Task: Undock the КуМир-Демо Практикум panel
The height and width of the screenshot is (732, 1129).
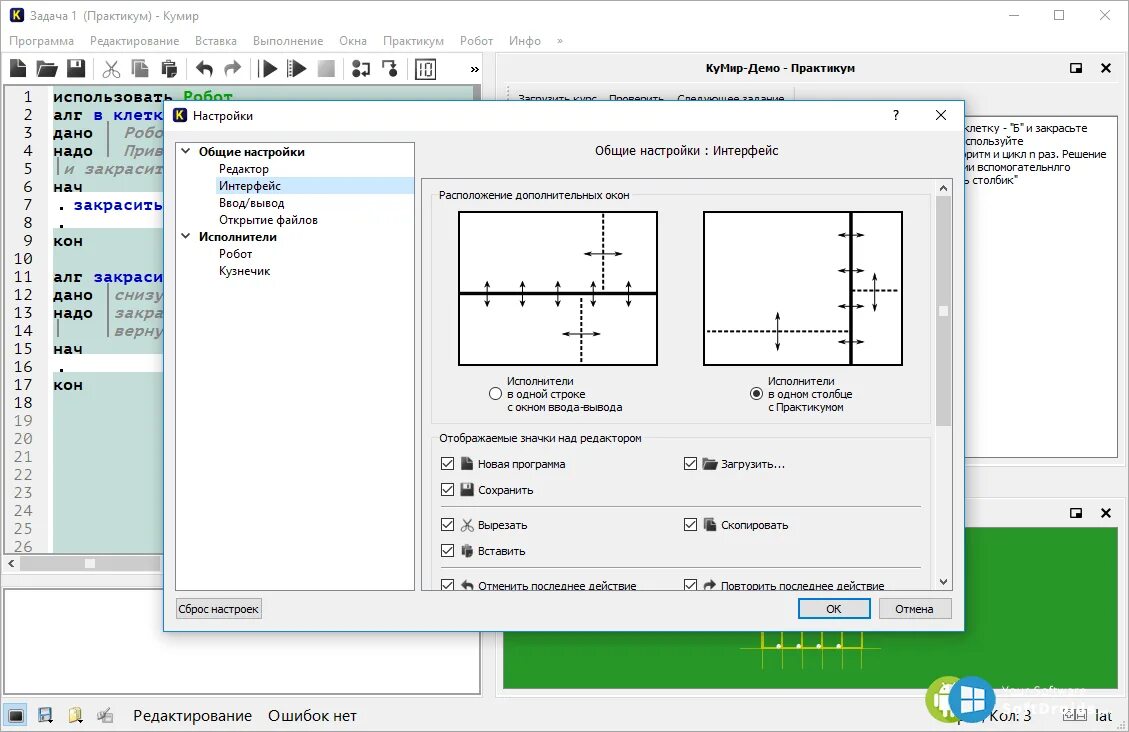Action: tap(1076, 68)
